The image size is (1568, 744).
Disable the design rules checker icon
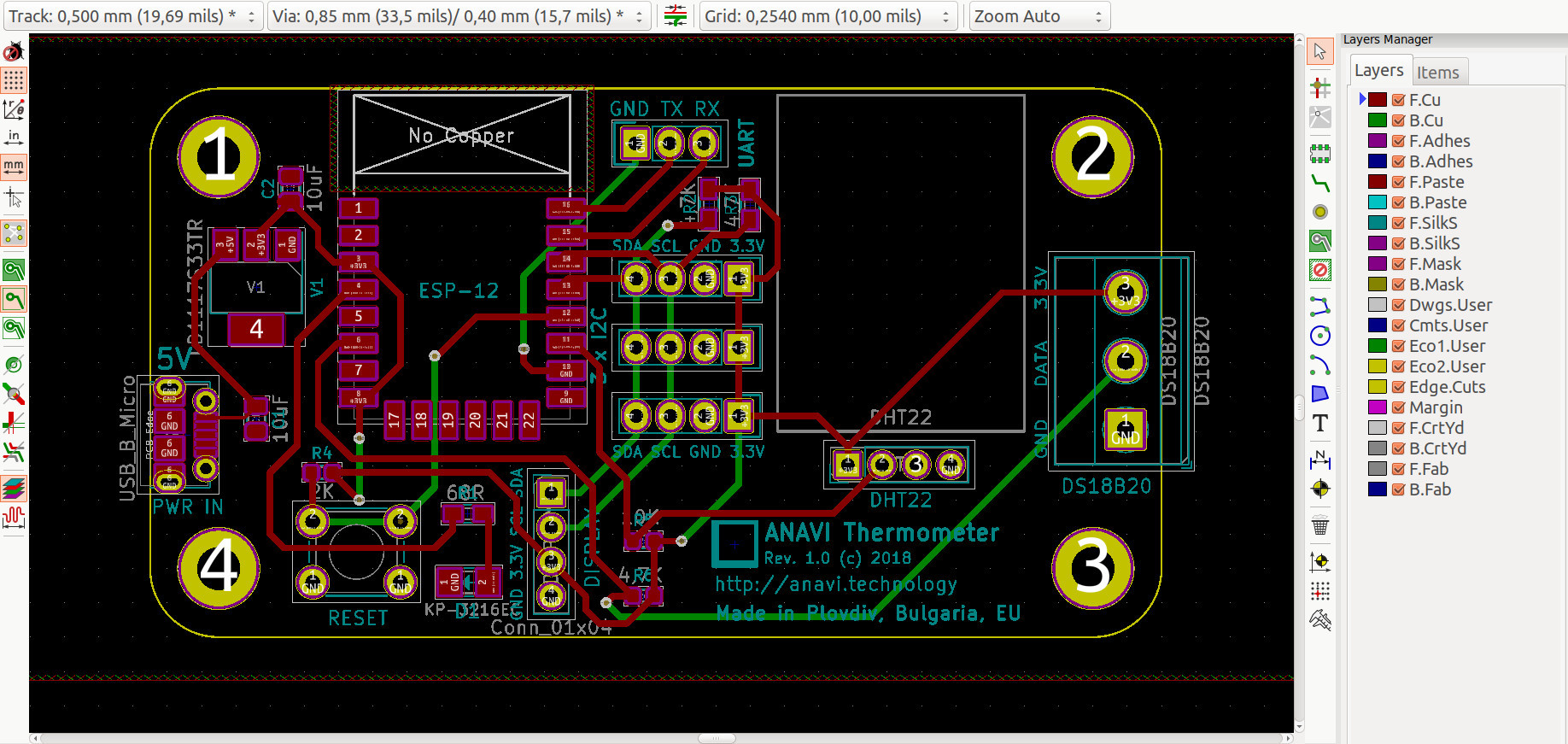click(x=14, y=52)
